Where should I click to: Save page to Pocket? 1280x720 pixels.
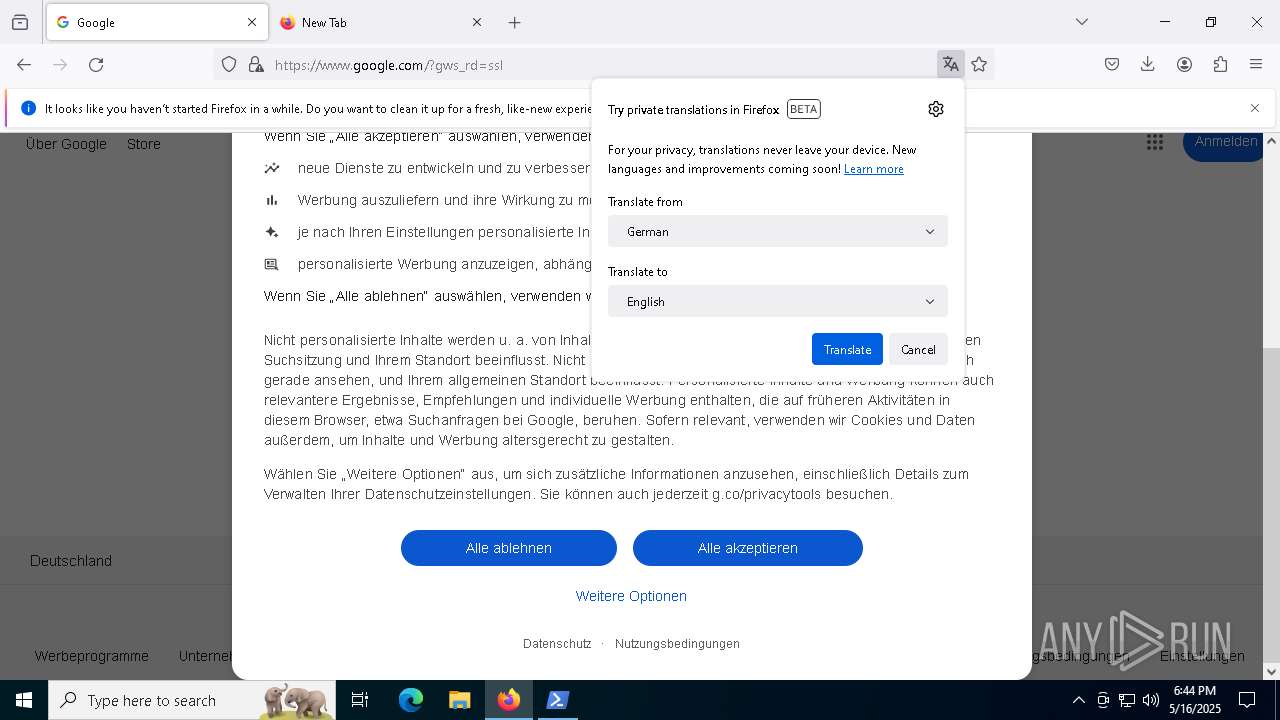pos(1112,65)
